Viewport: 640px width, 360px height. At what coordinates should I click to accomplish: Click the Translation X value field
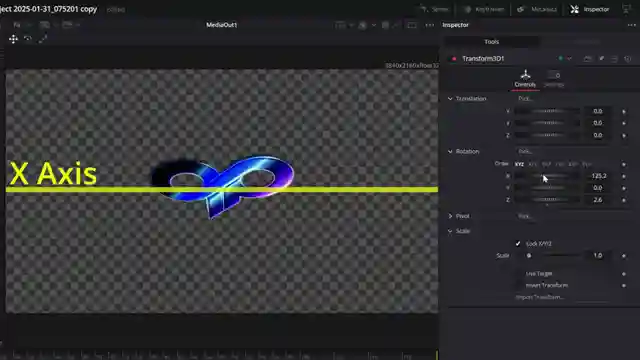pyautogui.click(x=598, y=111)
